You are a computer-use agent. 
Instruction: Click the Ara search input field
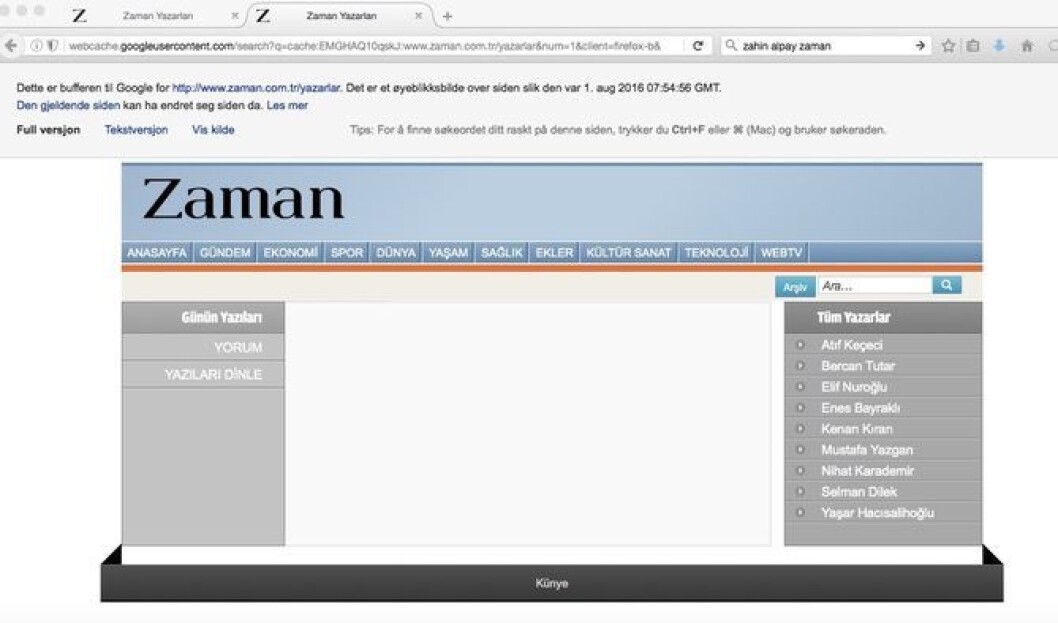(875, 286)
